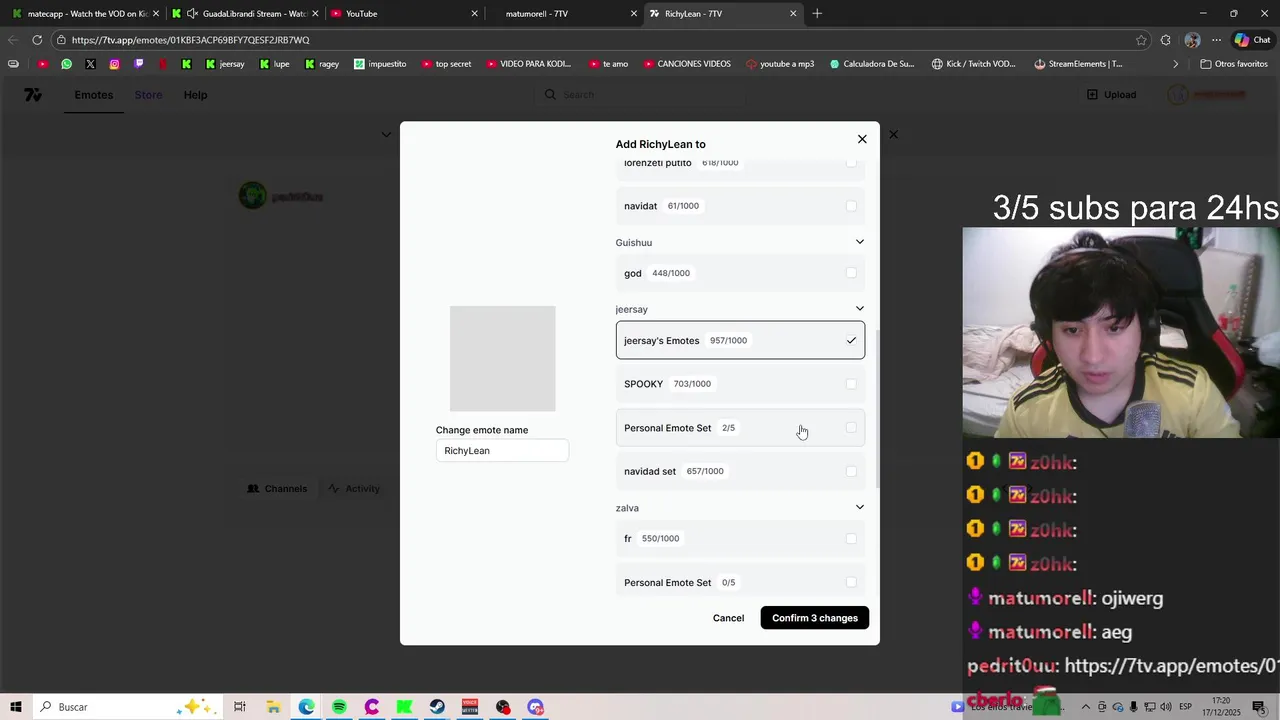Check jeersay's Personal Emote Set 2/5
The height and width of the screenshot is (720, 1280).
pos(851,428)
